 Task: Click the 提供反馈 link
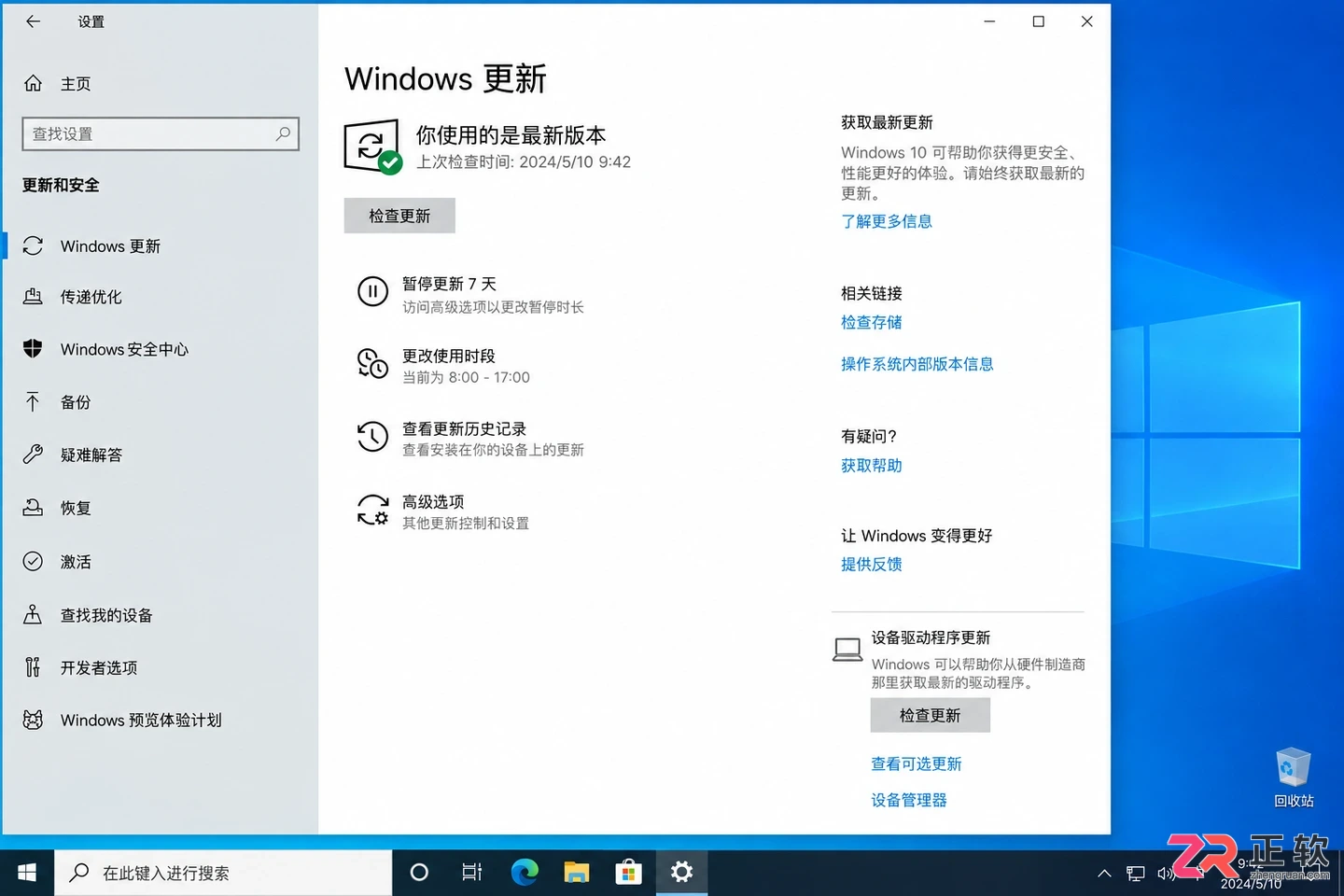point(872,564)
